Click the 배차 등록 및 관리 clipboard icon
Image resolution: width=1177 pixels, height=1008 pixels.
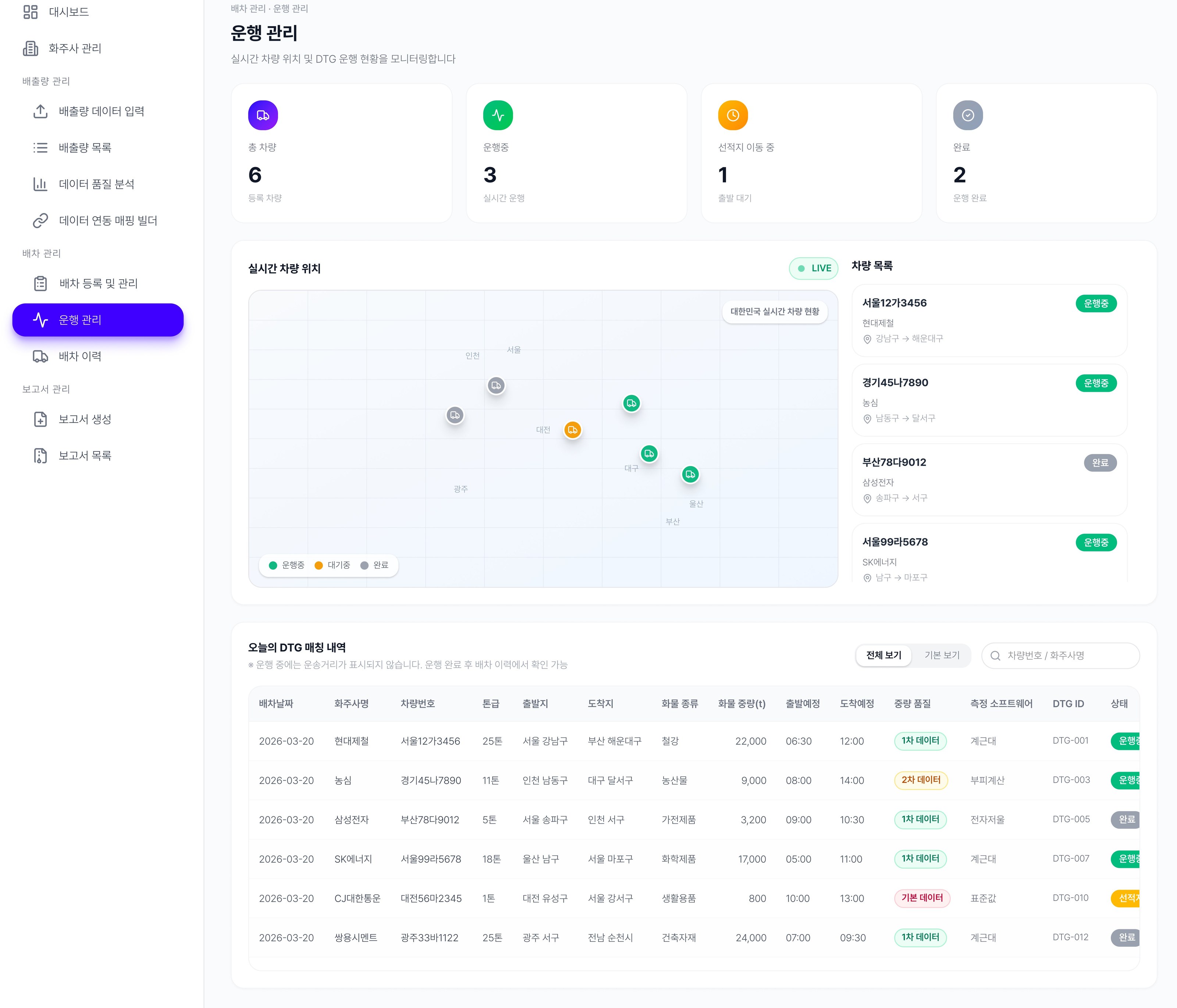pyautogui.click(x=40, y=284)
